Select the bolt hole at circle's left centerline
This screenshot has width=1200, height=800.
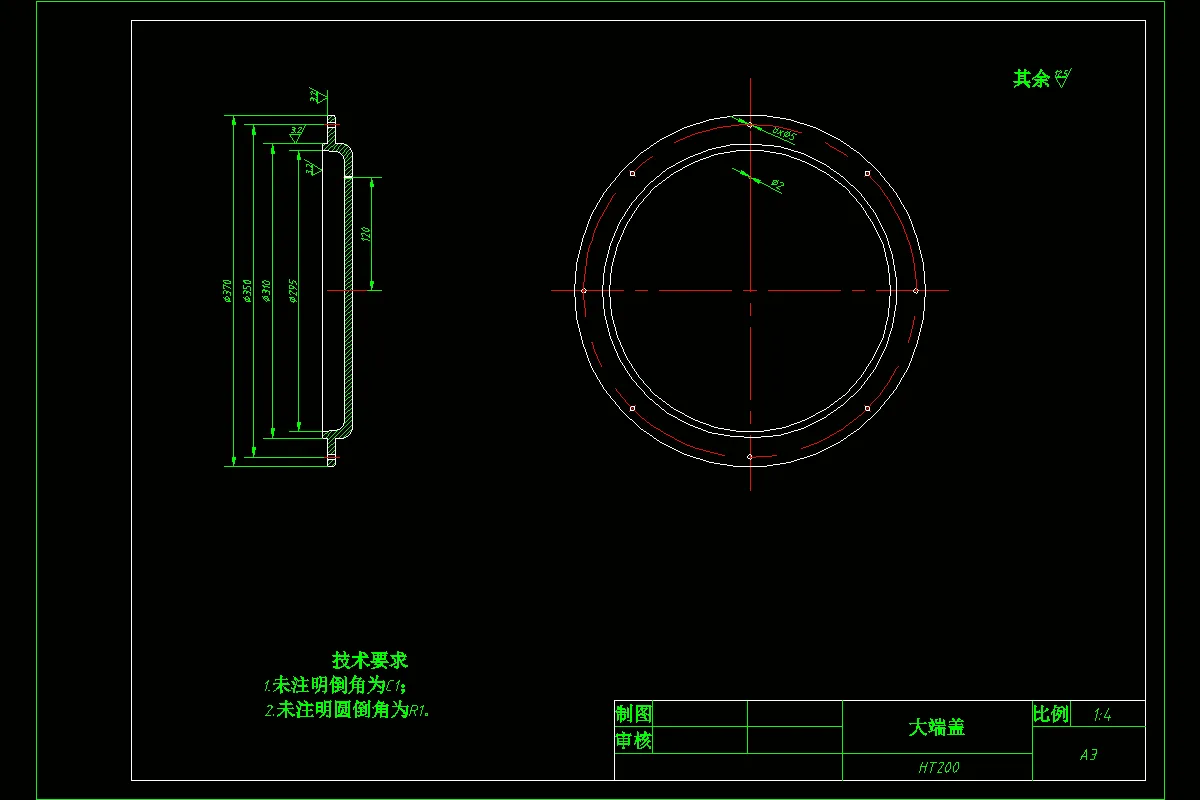pos(584,290)
